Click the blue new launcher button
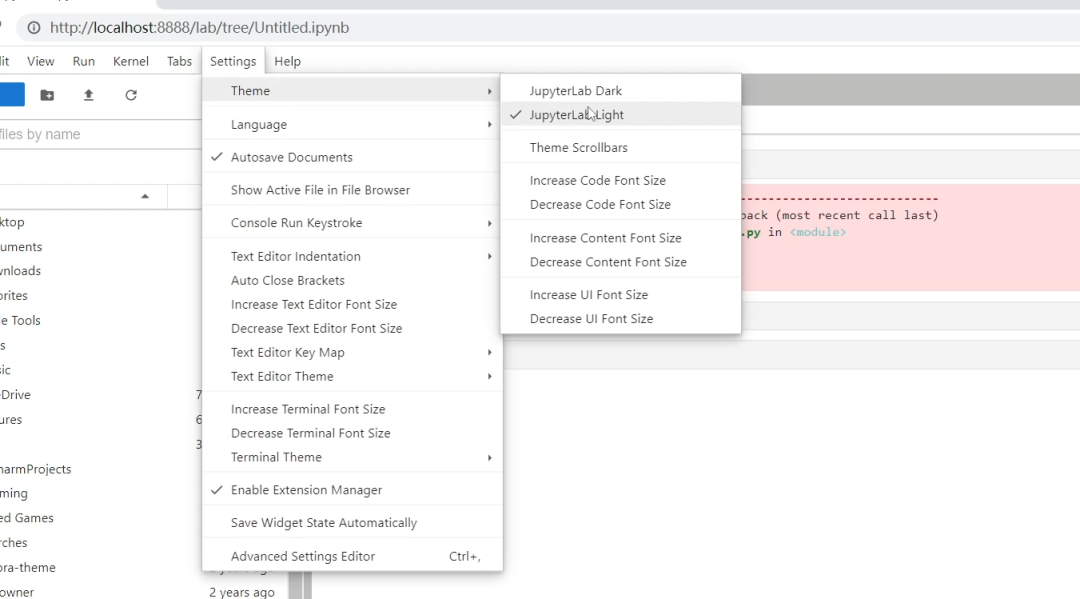 pos(12,94)
